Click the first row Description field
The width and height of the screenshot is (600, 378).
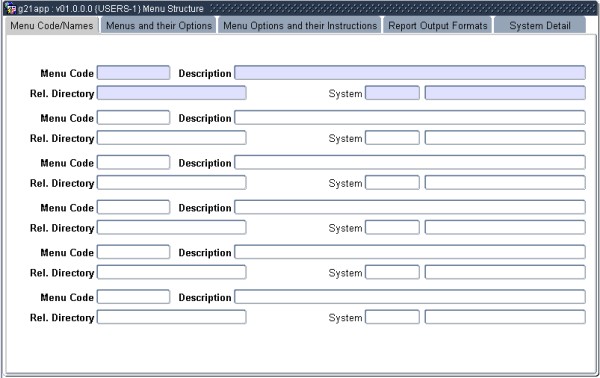pos(410,73)
